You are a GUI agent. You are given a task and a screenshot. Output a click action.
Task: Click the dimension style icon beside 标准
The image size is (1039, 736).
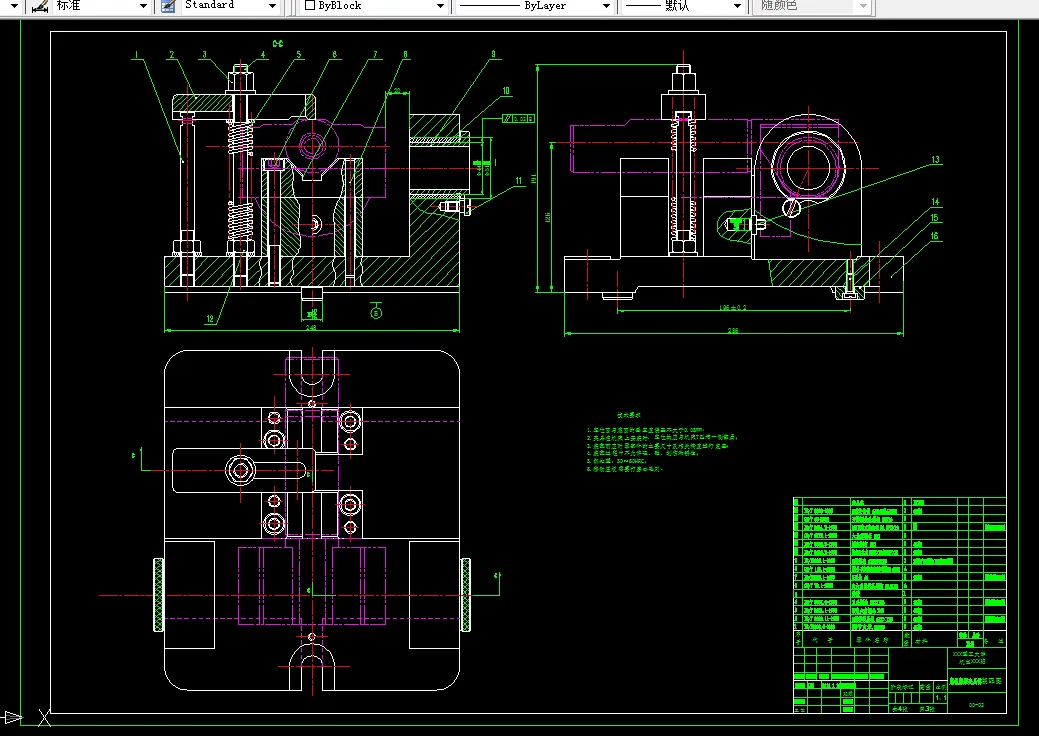tap(40, 6)
